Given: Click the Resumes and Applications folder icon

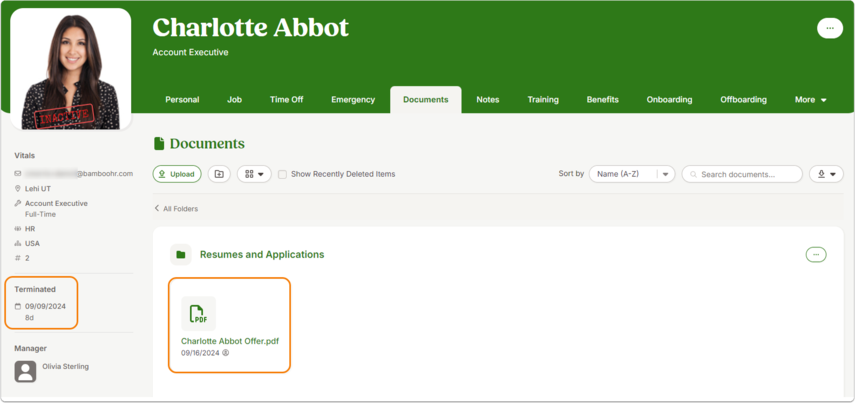Looking at the screenshot, I should click(x=180, y=255).
